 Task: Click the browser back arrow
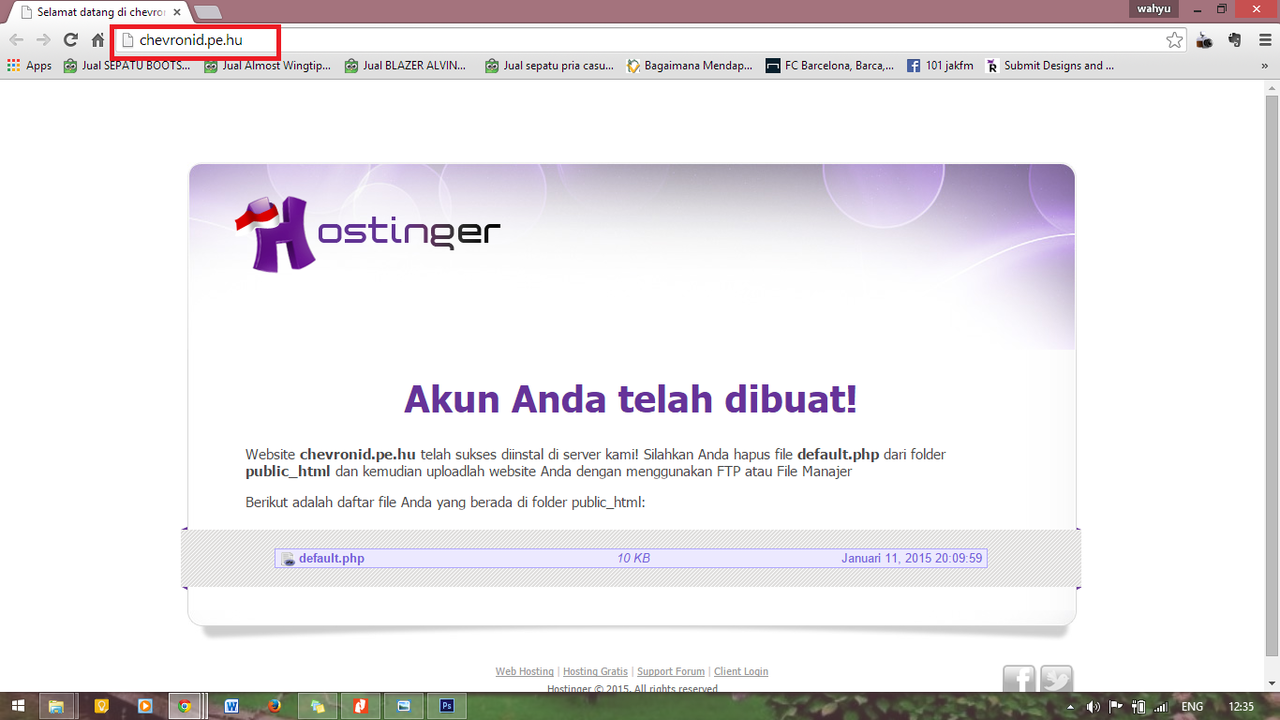pos(16,40)
